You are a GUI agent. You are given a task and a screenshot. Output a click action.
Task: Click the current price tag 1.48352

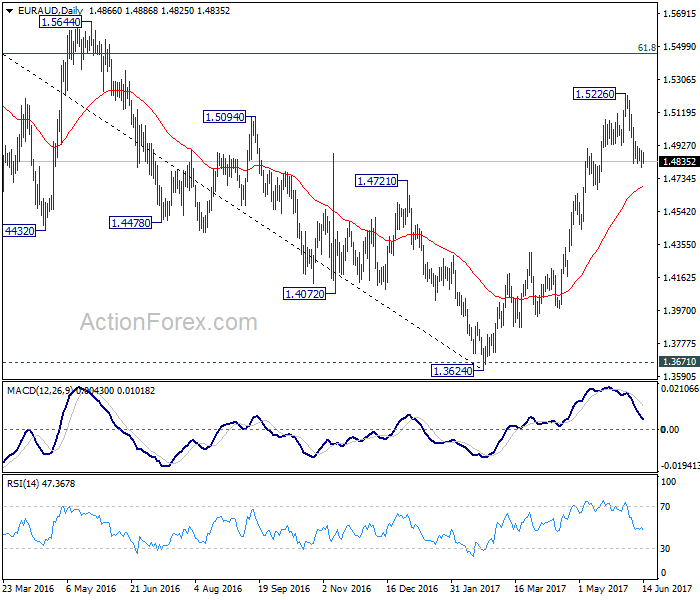[x=679, y=162]
